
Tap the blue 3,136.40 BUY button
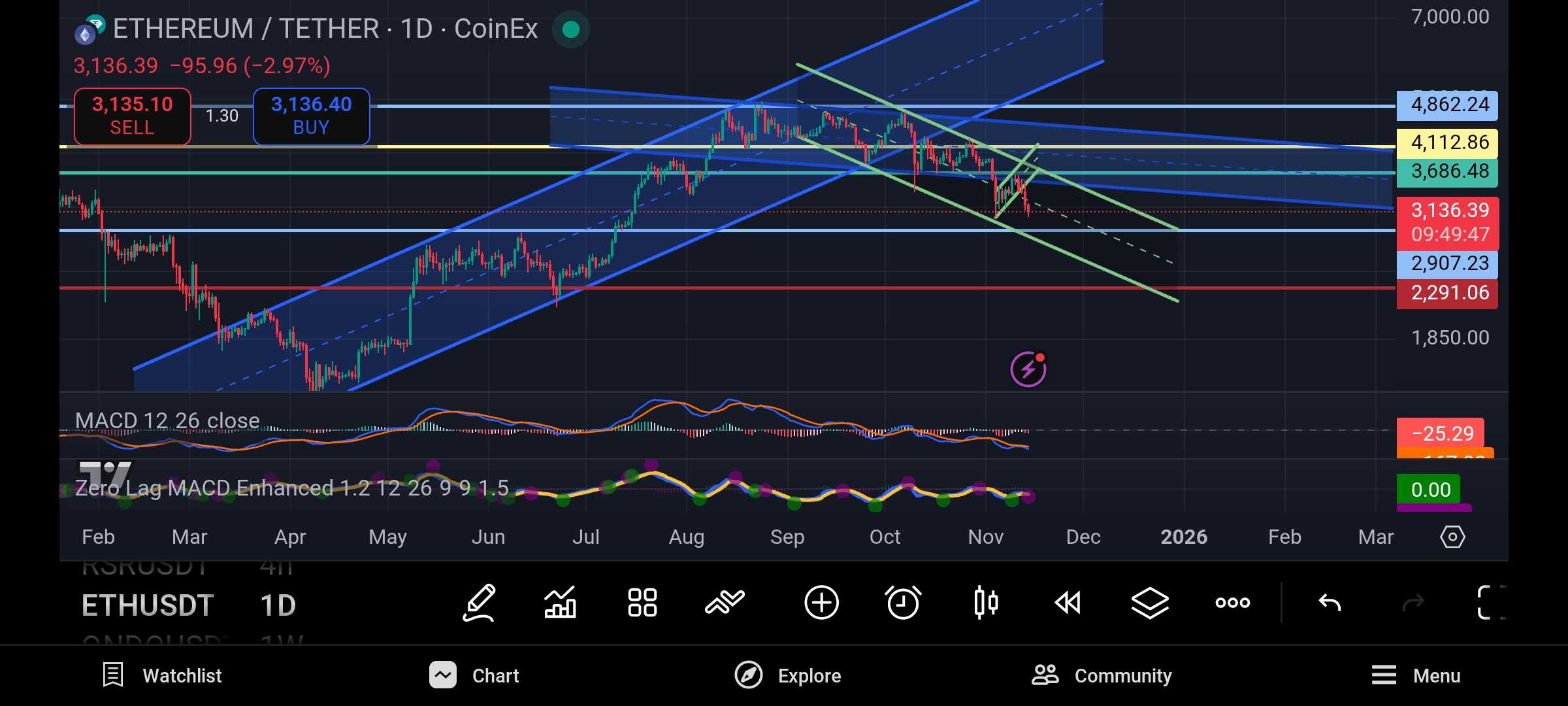[x=311, y=116]
